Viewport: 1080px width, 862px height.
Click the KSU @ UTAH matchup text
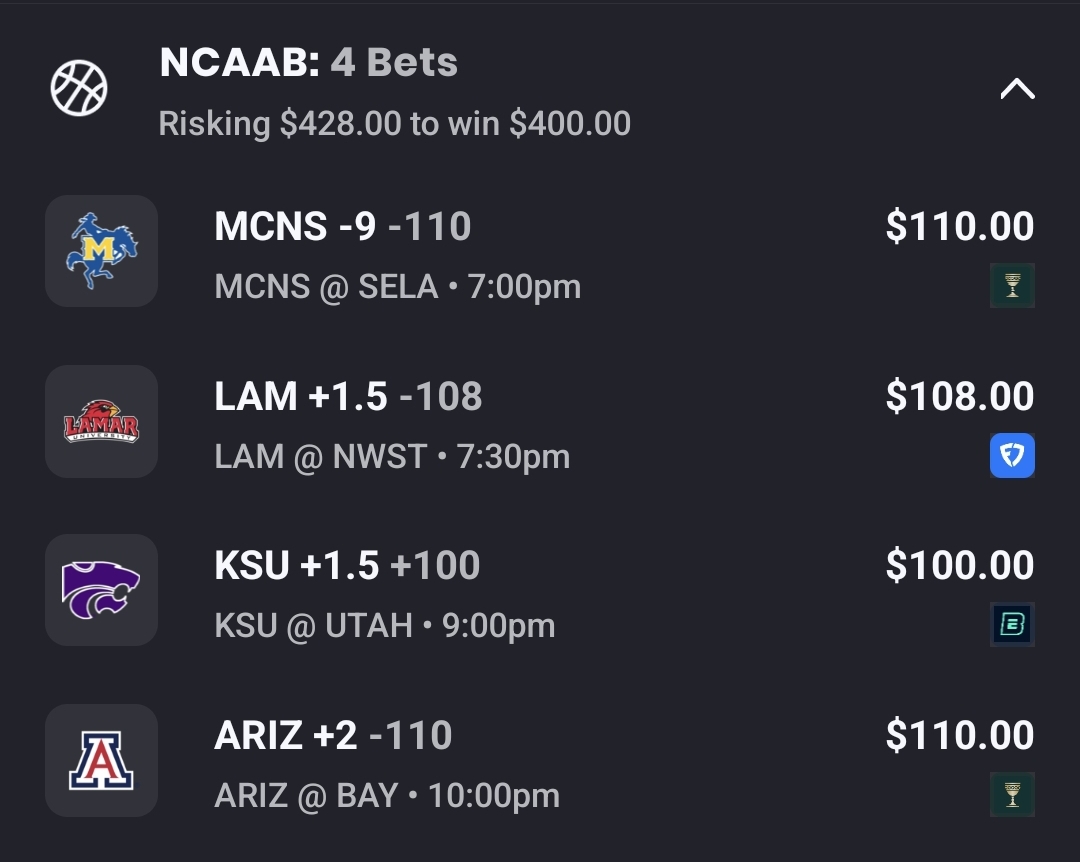click(384, 626)
